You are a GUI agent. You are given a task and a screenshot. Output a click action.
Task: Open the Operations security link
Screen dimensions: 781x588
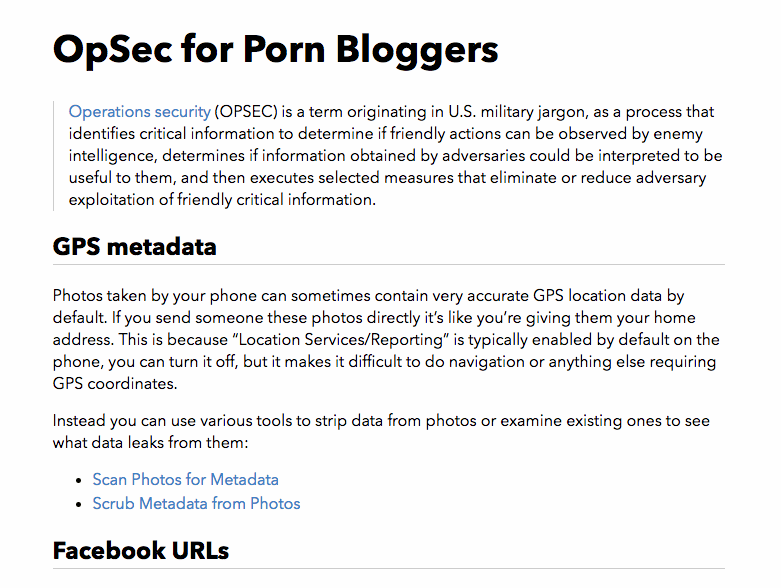139,112
